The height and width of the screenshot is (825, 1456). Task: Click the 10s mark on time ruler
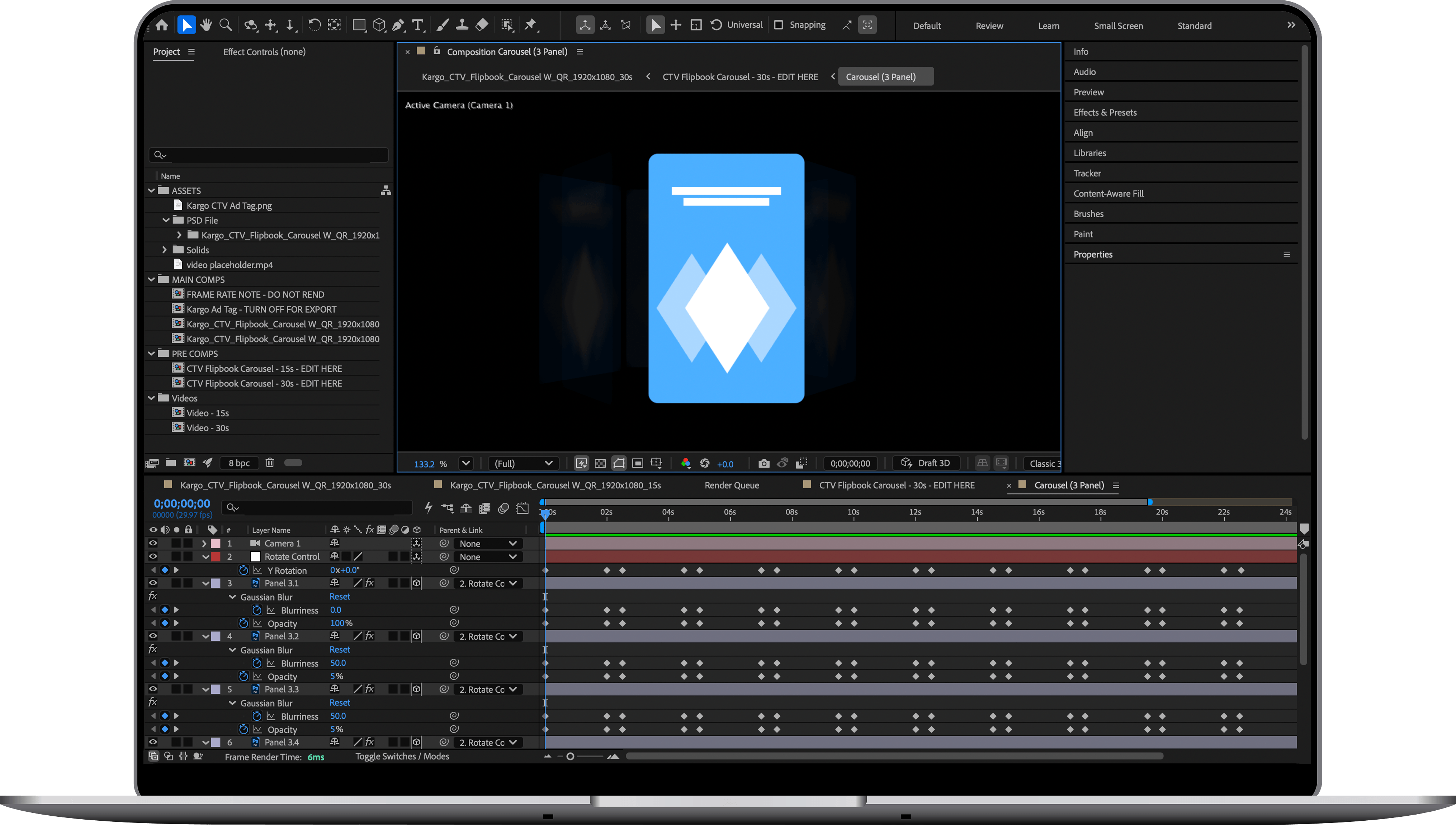coord(853,512)
